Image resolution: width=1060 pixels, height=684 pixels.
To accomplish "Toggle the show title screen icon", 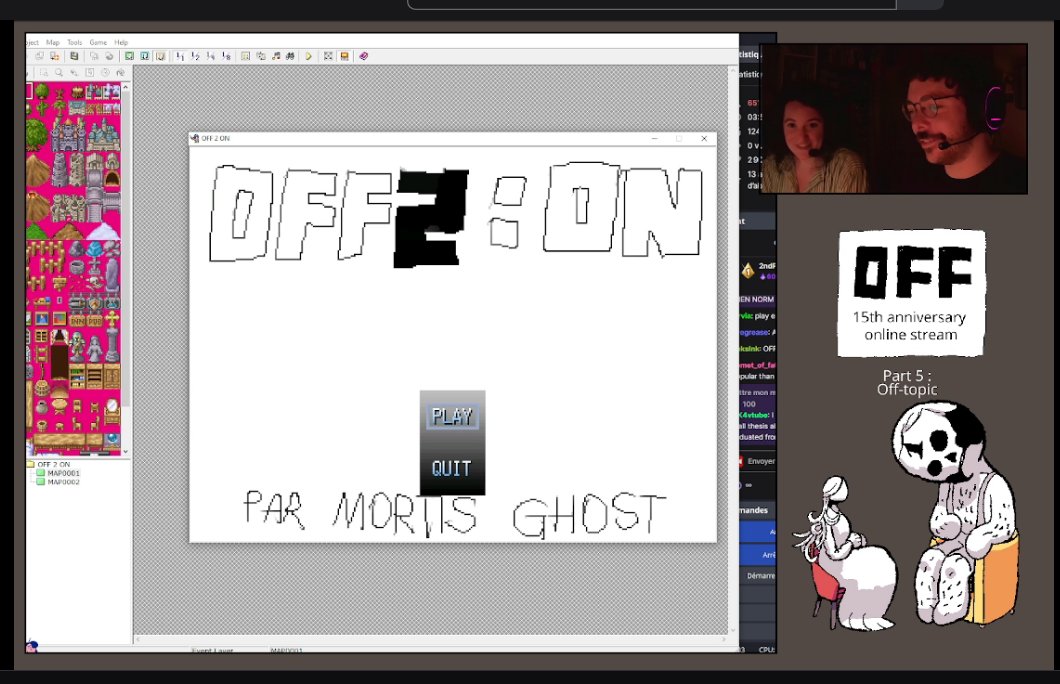I will (344, 56).
